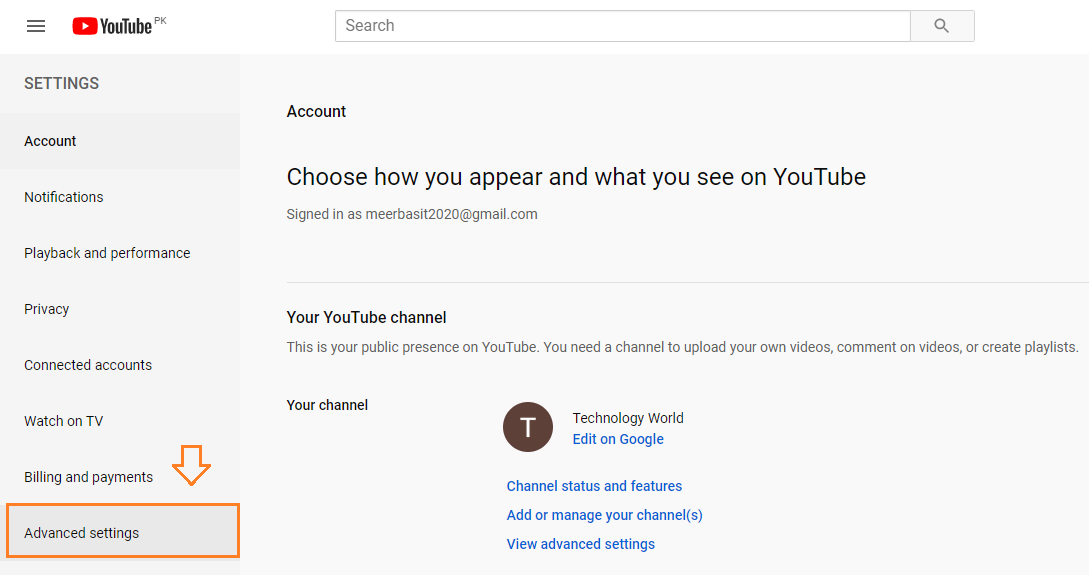This screenshot has height=575, width=1089.
Task: Select Account in the settings sidebar
Action: [x=50, y=141]
